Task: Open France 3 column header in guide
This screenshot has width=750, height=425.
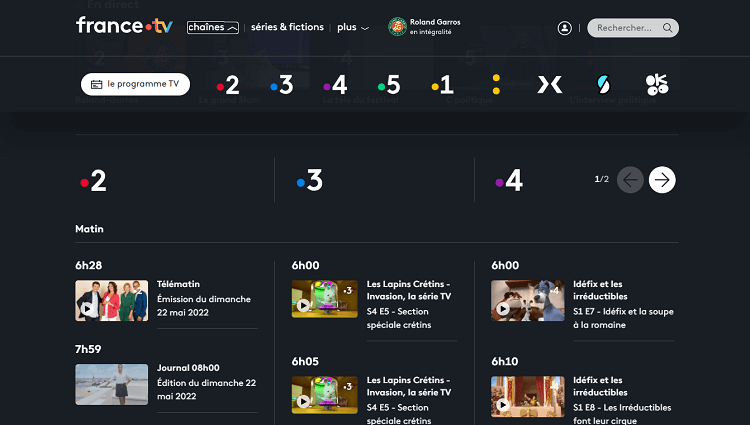Action: point(310,181)
